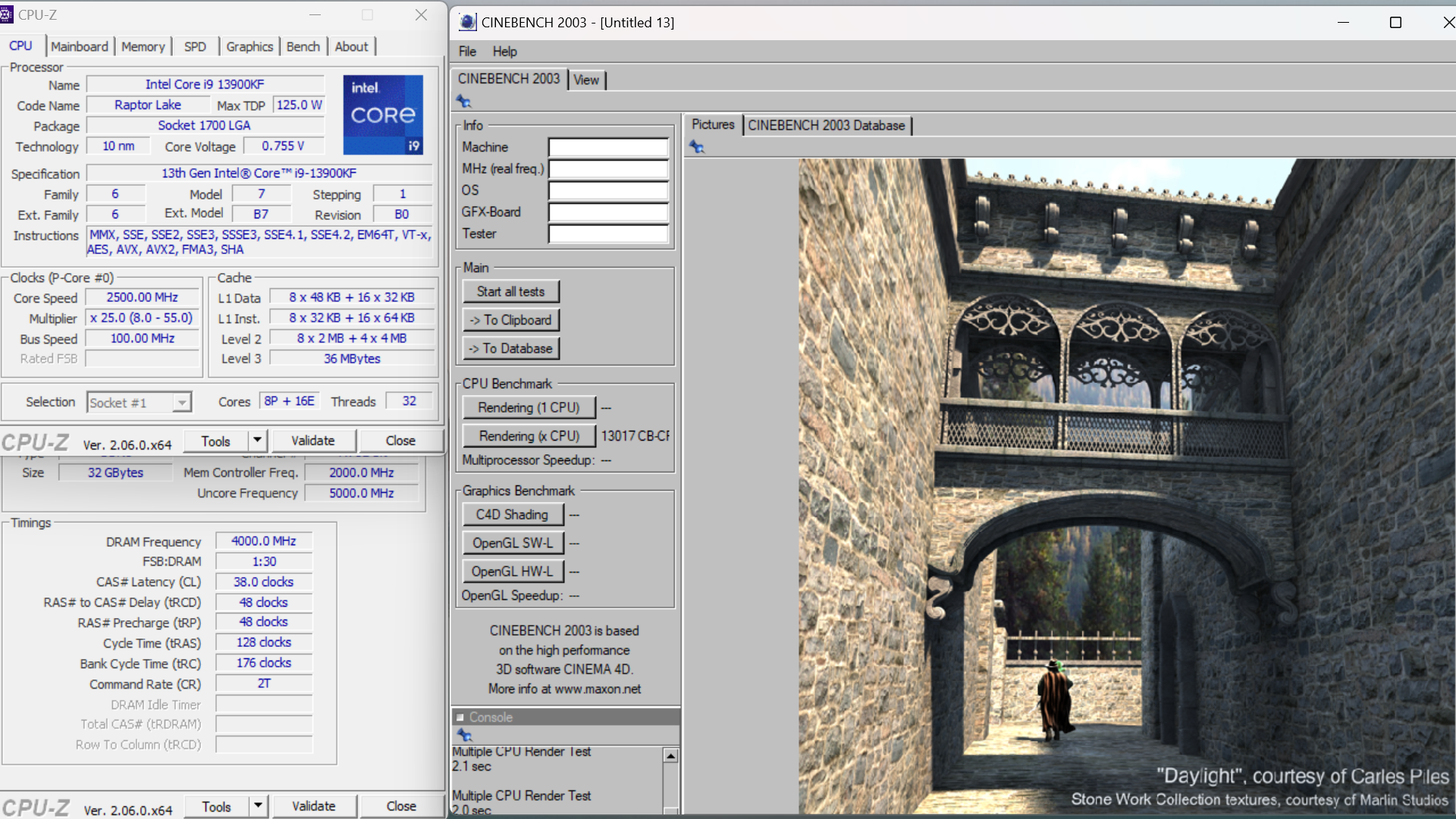Viewport: 1456px width, 819px height.
Task: Open the About tab
Action: point(352,46)
